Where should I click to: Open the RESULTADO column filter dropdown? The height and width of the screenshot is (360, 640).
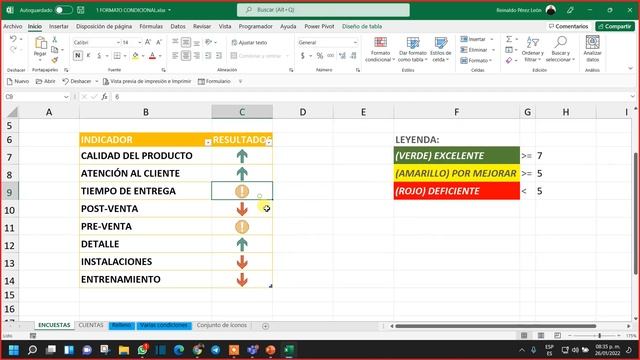[x=269, y=142]
